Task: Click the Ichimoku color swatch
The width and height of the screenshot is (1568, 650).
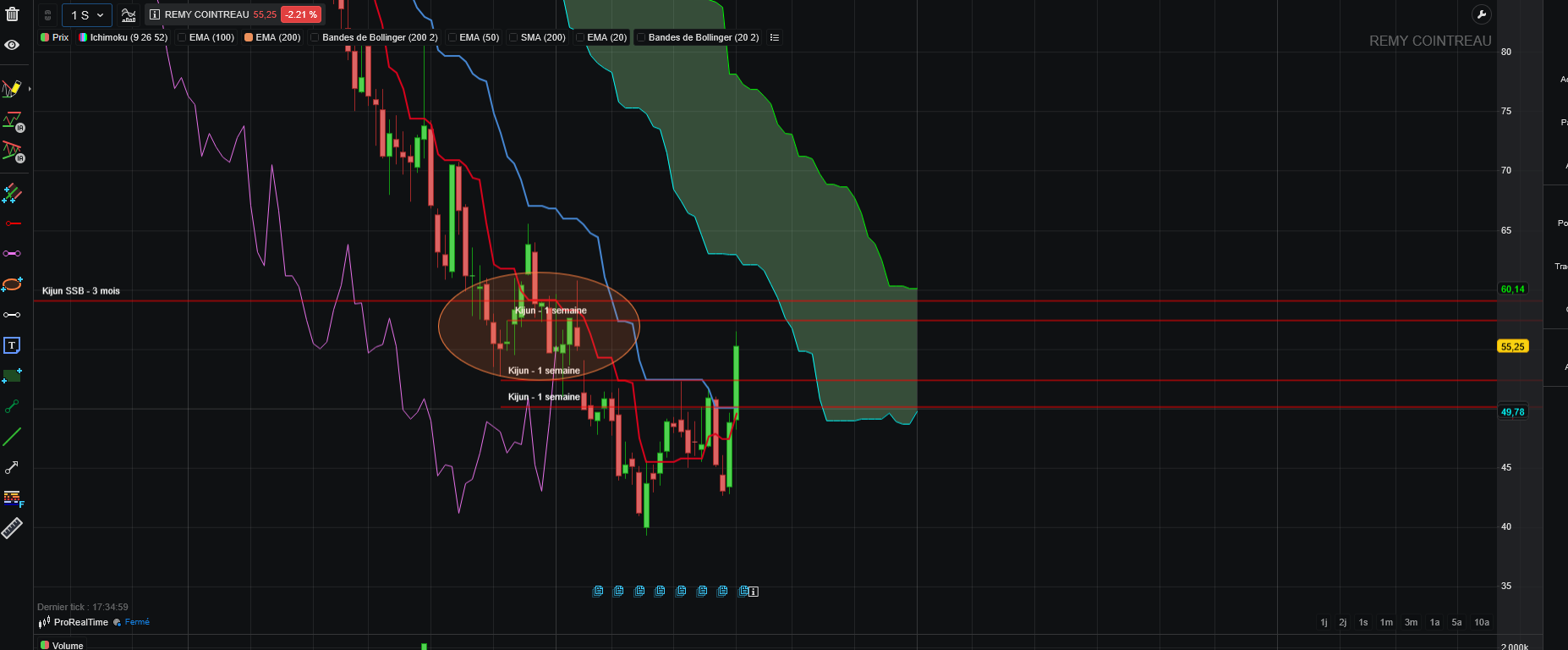Action: pos(83,37)
